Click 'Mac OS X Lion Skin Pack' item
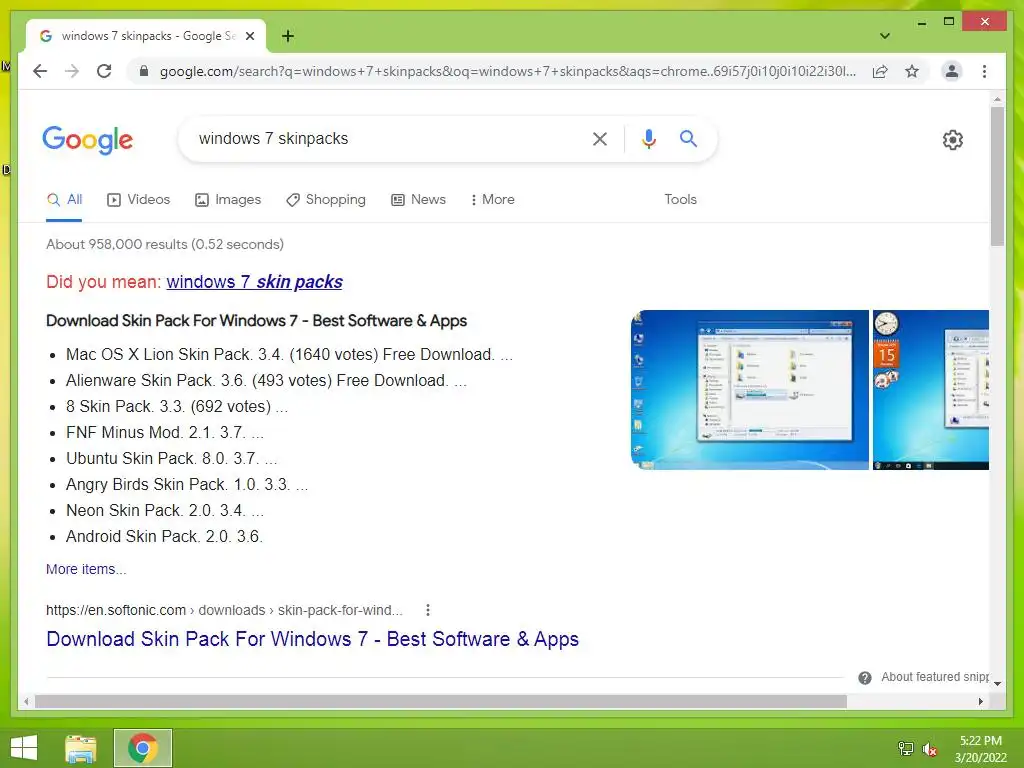This screenshot has height=768, width=1024. tap(289, 355)
